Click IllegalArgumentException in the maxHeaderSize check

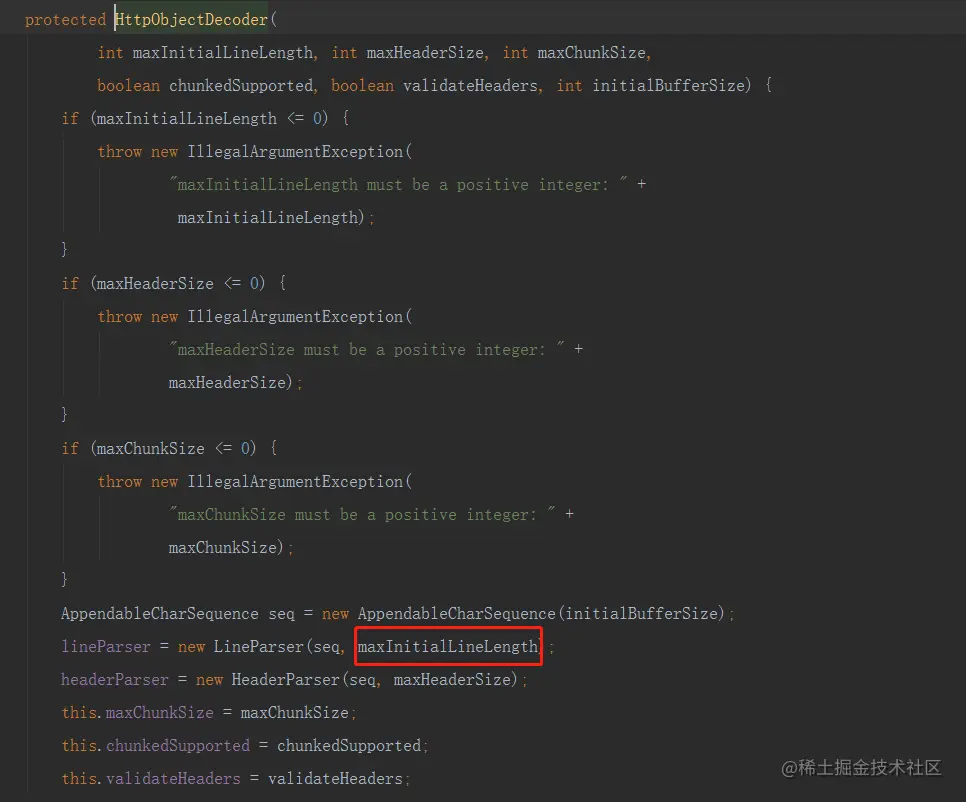(x=295, y=317)
